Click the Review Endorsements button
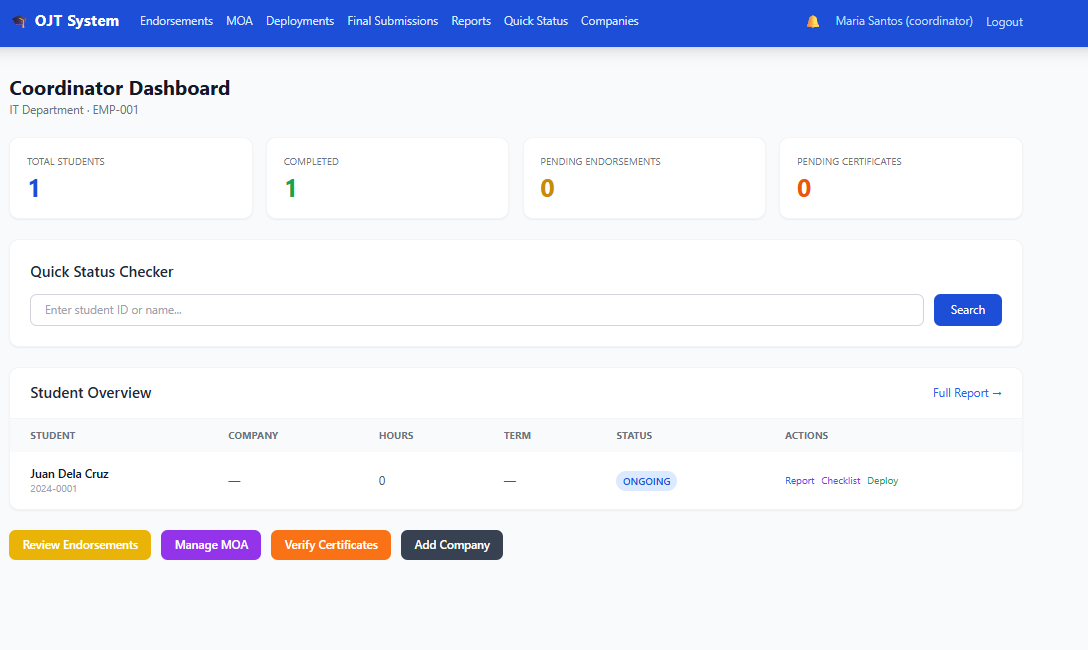The width and height of the screenshot is (1088, 650). (x=80, y=545)
